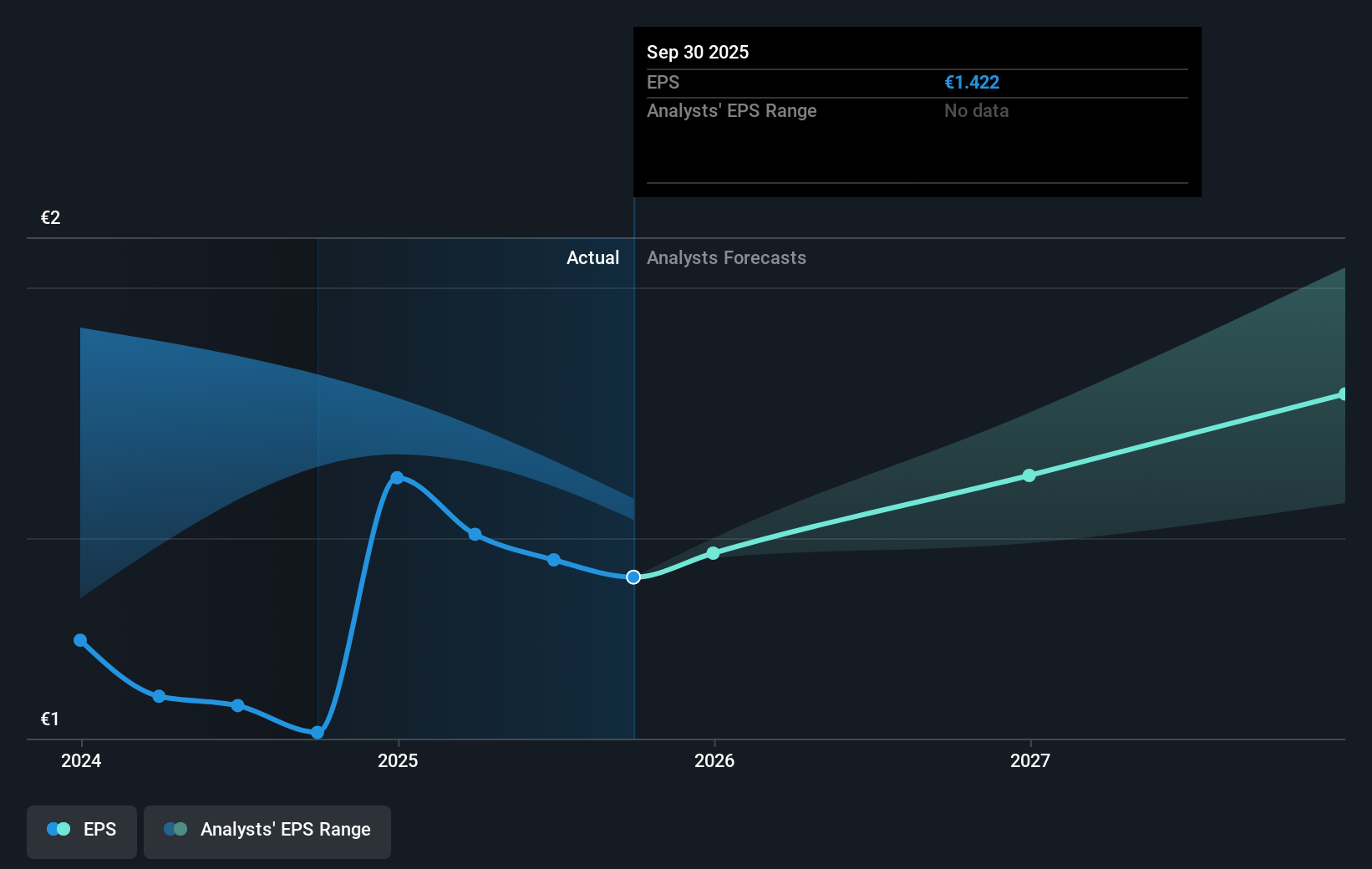
Task: Switch to the Analysts Forecasts section
Action: 726,258
